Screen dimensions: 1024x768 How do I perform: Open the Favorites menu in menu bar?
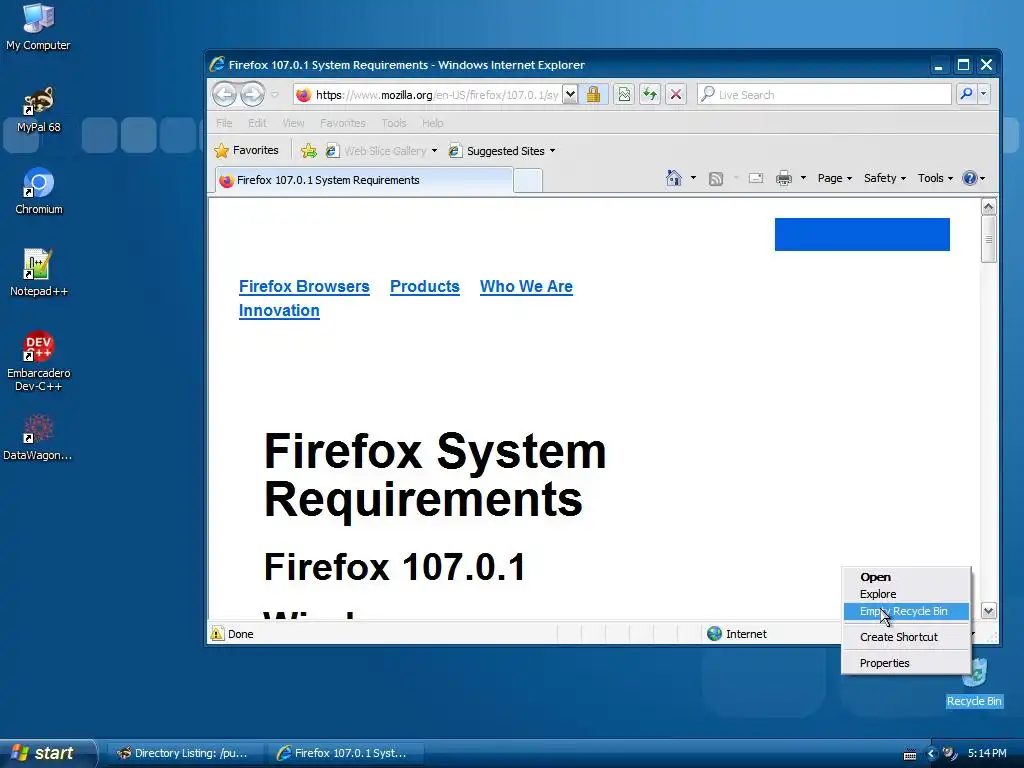343,123
